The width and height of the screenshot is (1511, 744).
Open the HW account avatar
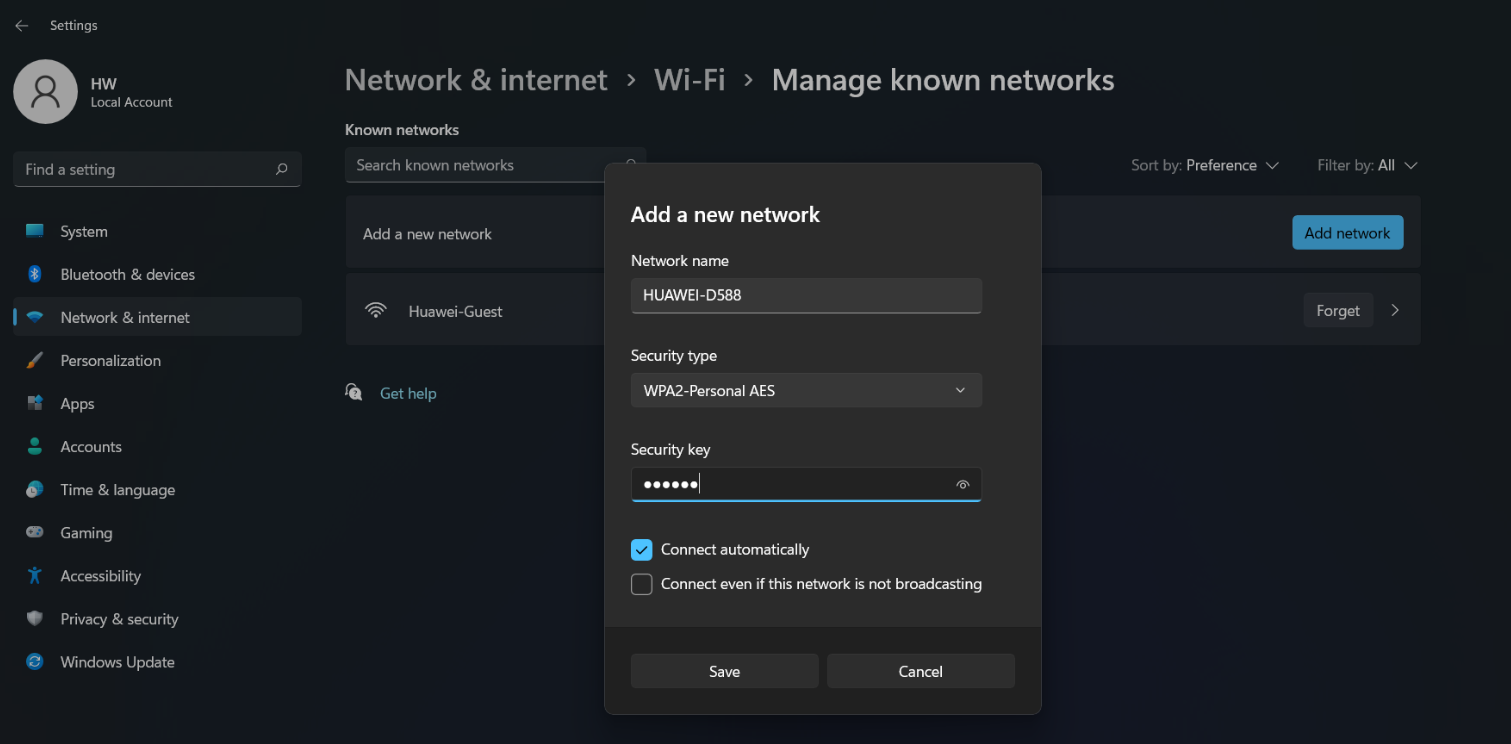[45, 92]
